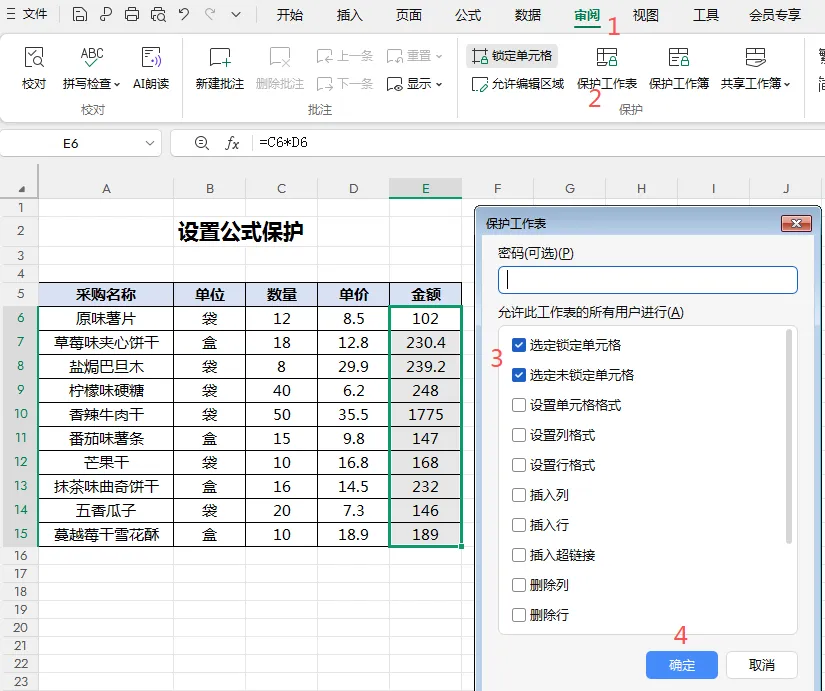This screenshot has width=825, height=691.
Task: Open the 工具 tab
Action: [x=706, y=15]
